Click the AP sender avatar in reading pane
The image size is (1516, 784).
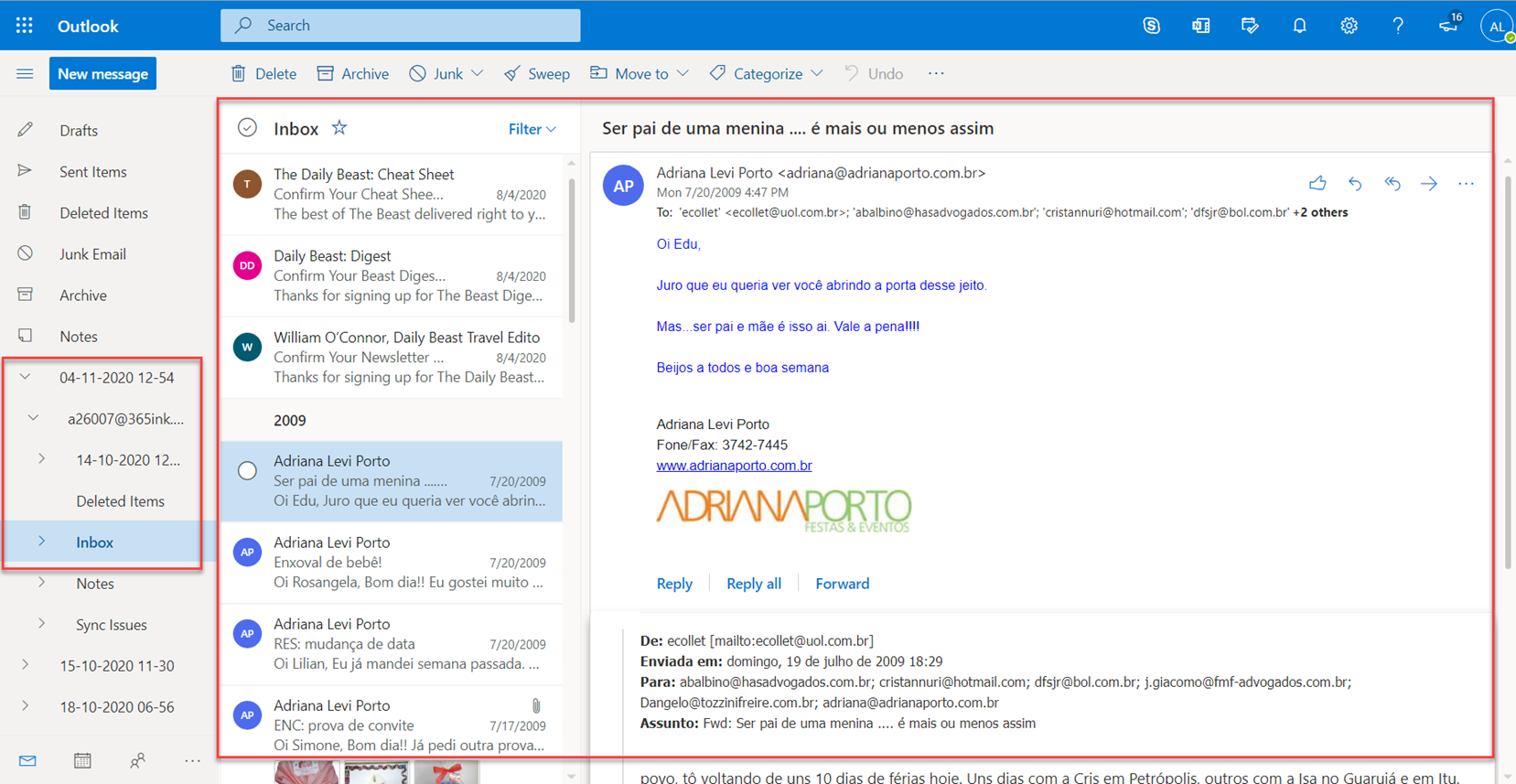point(623,186)
